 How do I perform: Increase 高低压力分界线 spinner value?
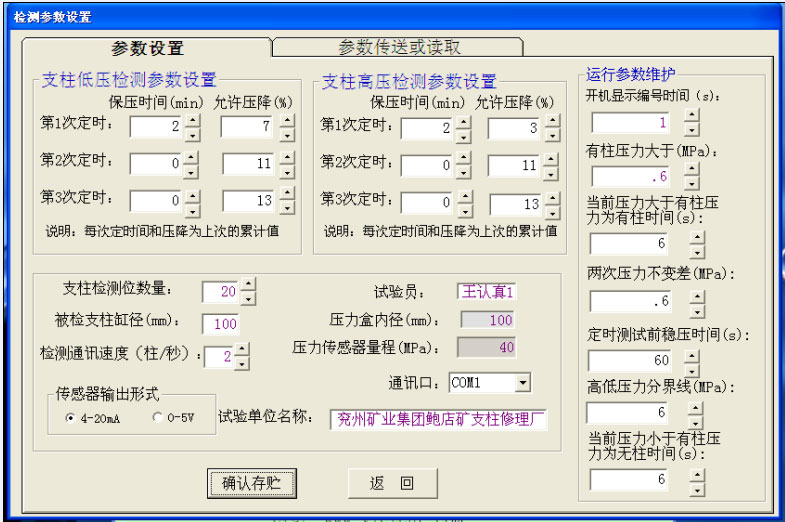click(696, 406)
